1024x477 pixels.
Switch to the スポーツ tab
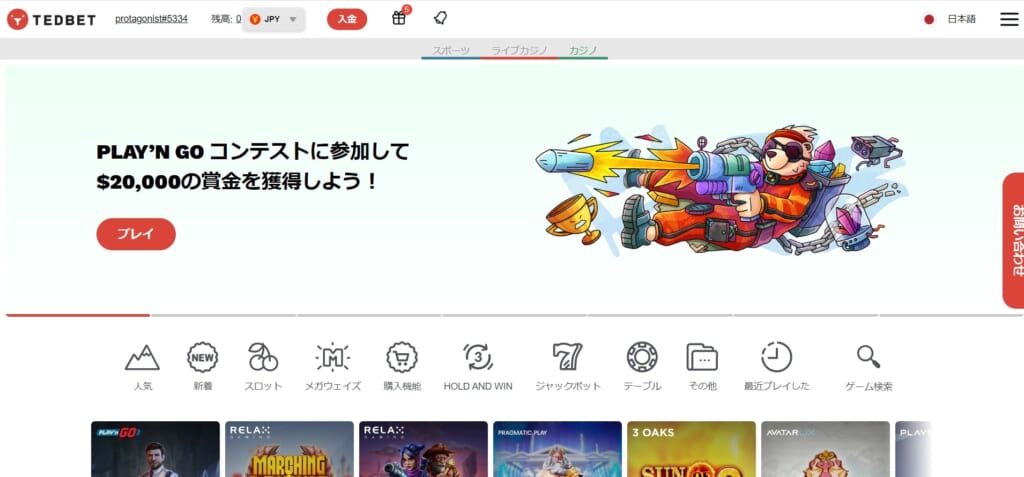[451, 50]
